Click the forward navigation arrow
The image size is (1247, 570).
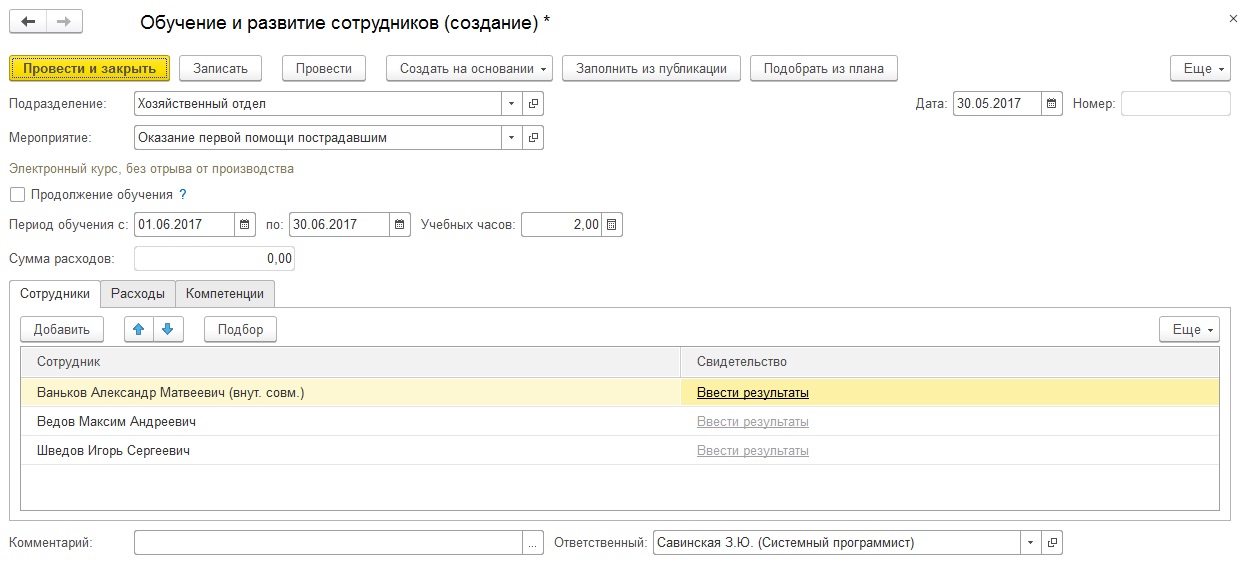tap(64, 22)
